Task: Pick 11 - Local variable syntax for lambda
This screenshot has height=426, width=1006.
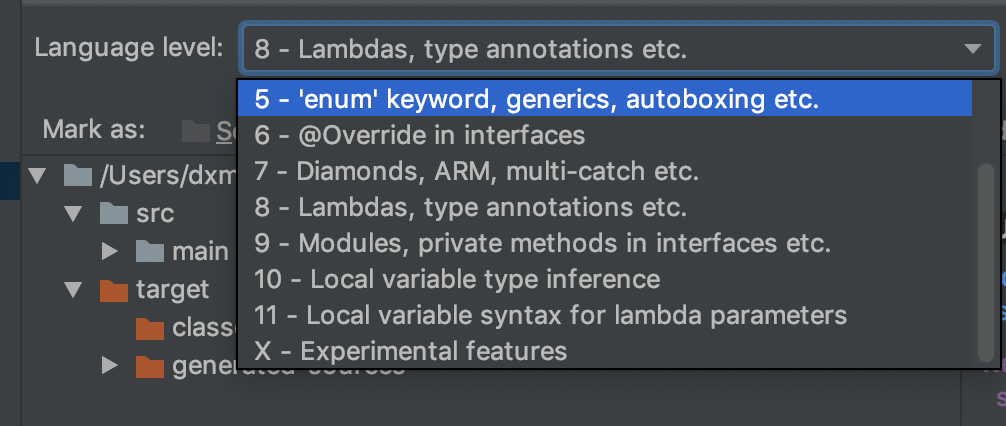Action: (x=604, y=315)
